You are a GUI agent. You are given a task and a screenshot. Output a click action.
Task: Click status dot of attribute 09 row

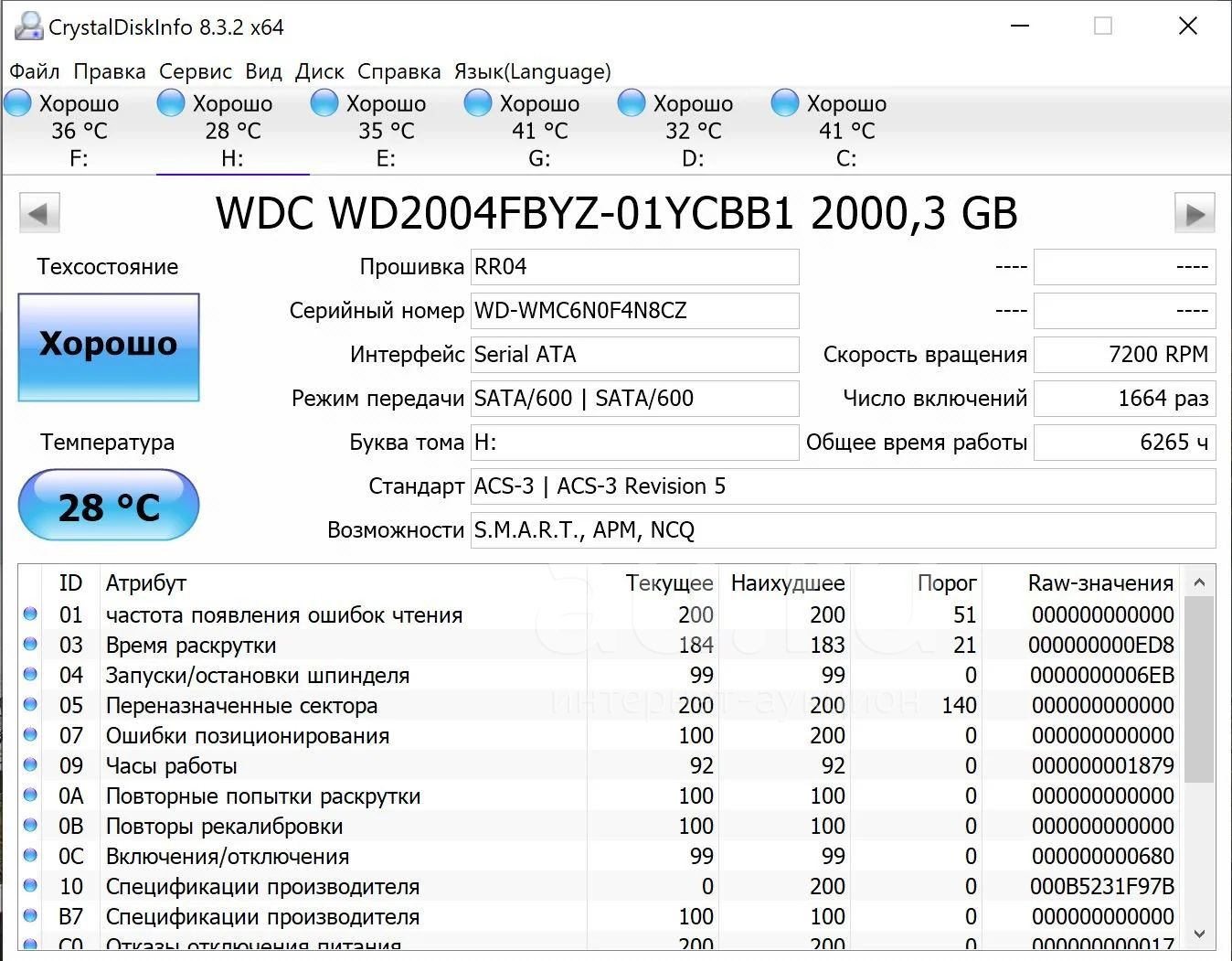(x=30, y=764)
